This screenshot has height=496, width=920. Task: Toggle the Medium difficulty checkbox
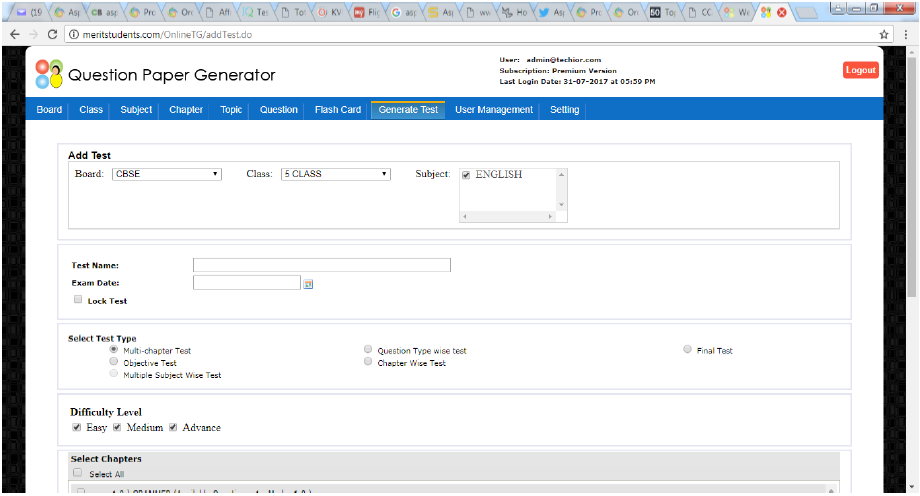(117, 427)
